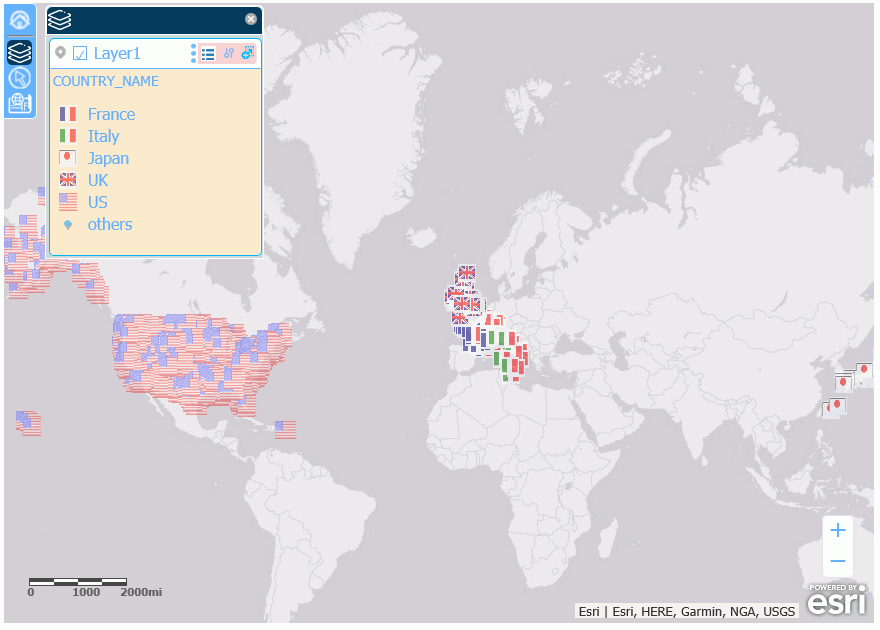
Task: Select the others legend label
Action: point(110,224)
